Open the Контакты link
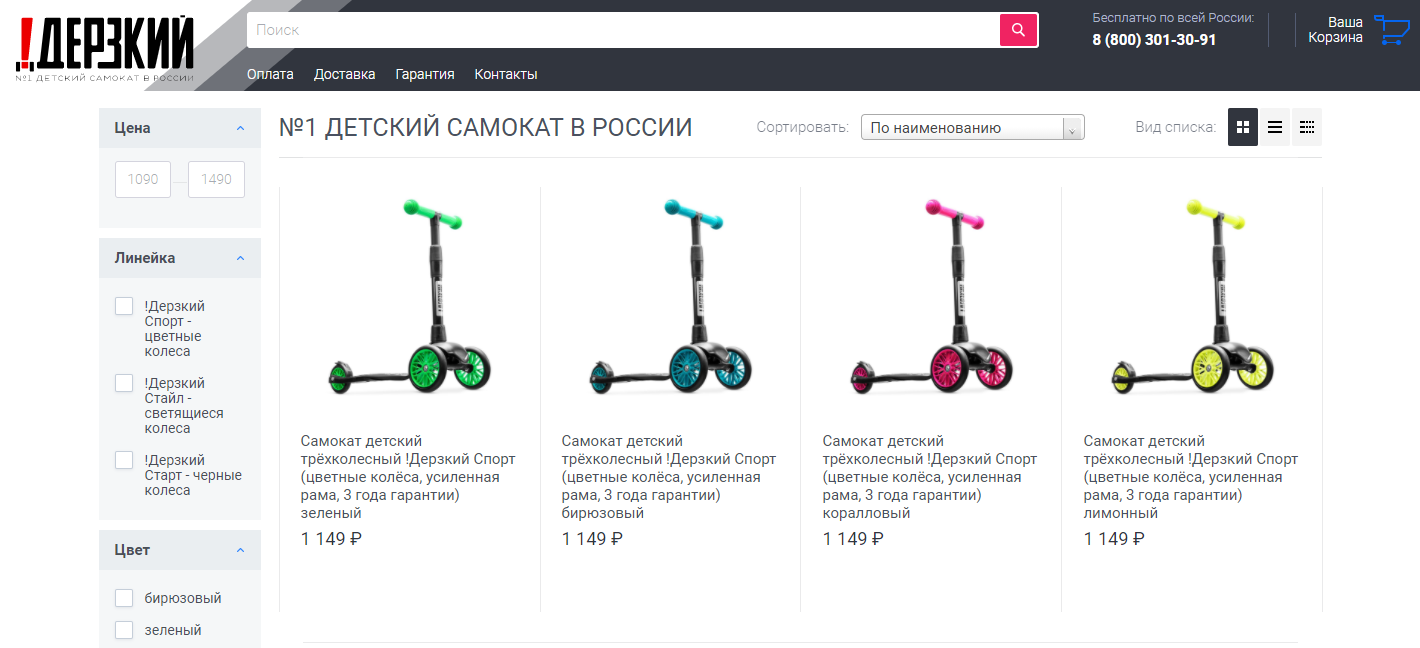1420x648 pixels. point(506,74)
